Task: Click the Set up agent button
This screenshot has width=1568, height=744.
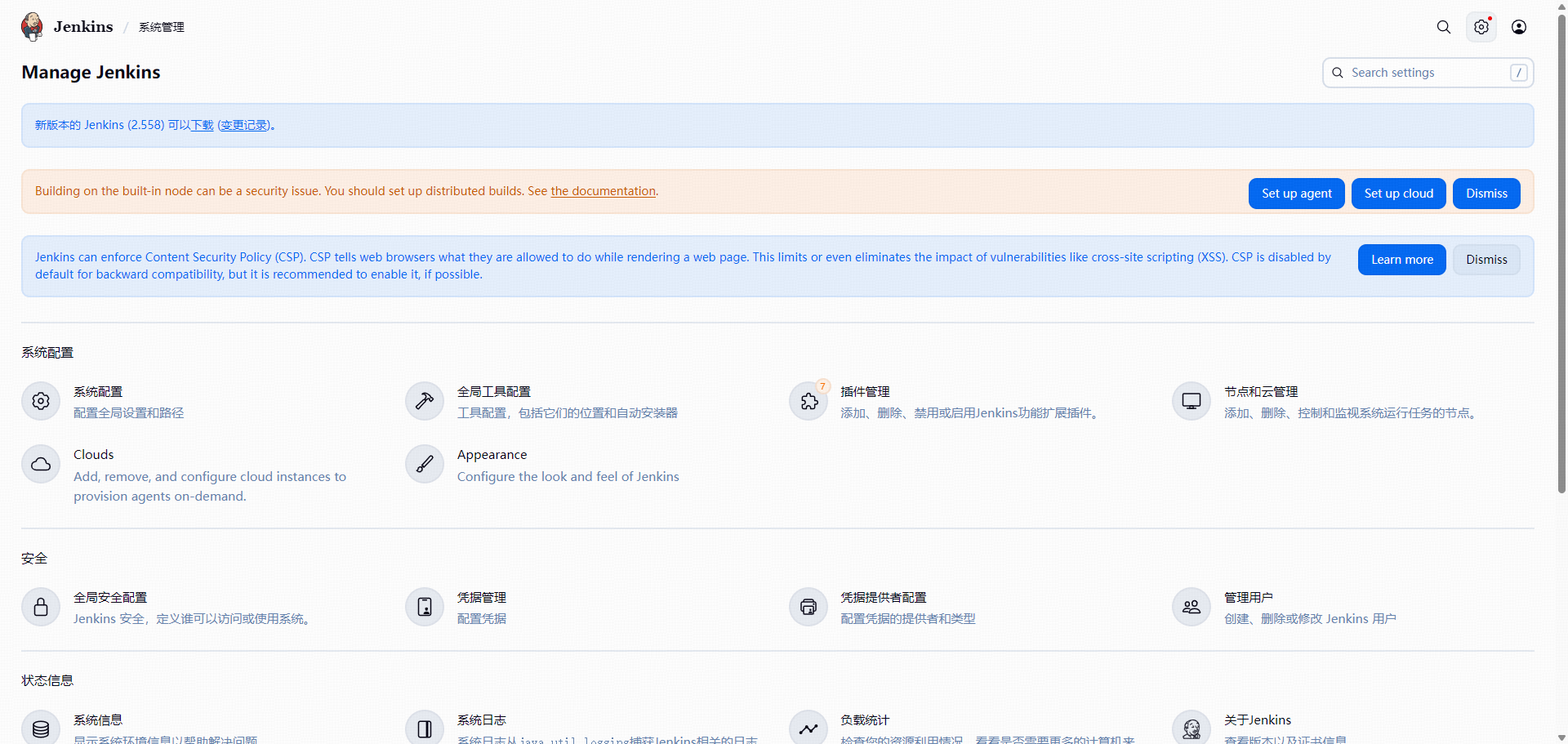Action: pos(1296,194)
